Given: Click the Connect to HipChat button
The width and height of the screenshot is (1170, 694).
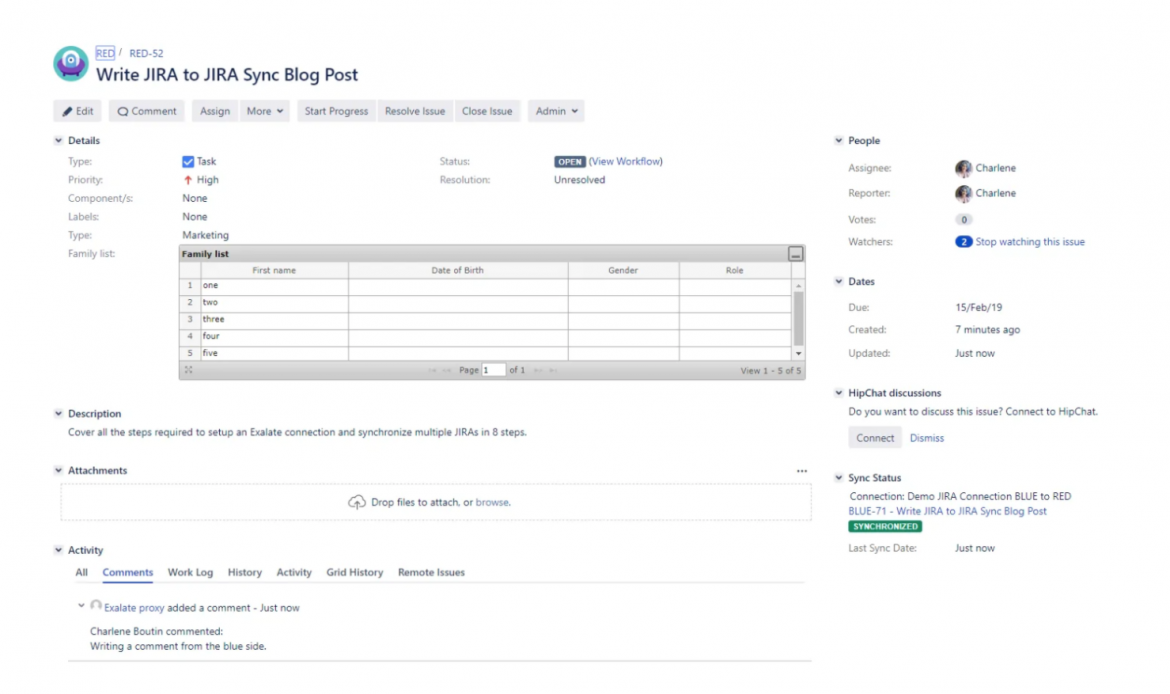Looking at the screenshot, I should [875, 438].
